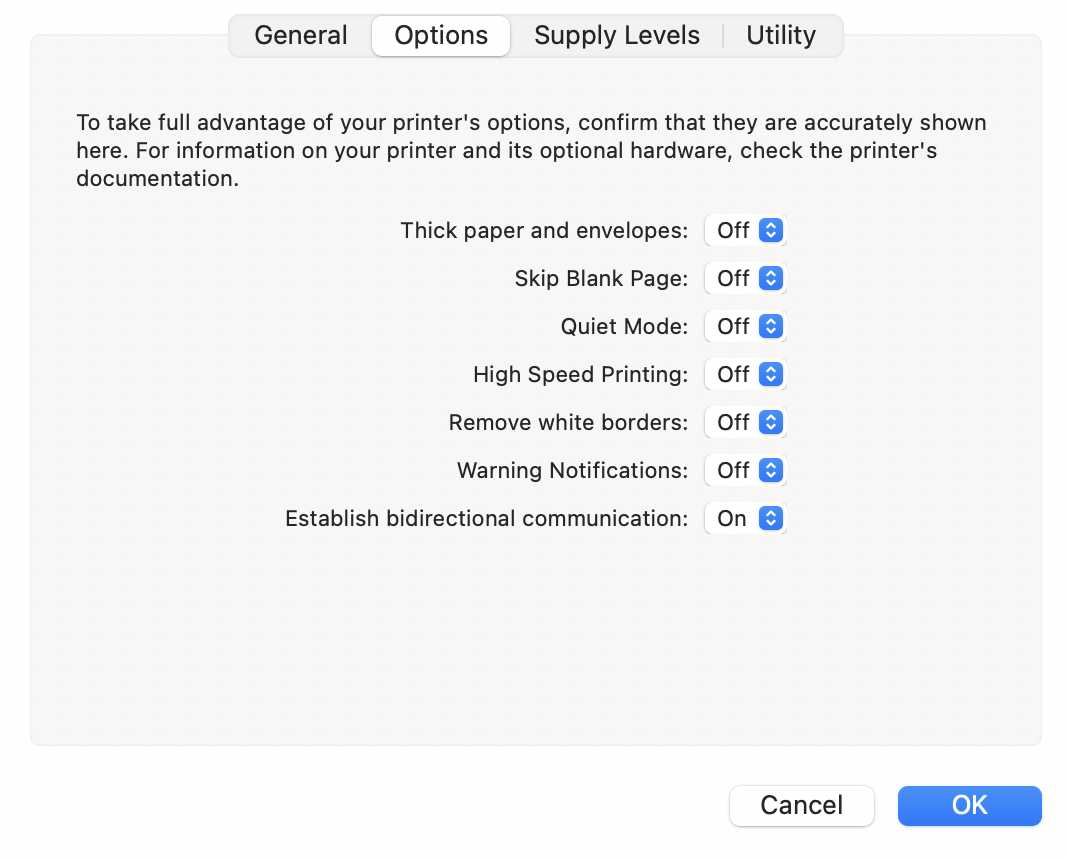Expand the Quiet Mode Off popup menu
Viewport: 1068px width, 860px height.
[745, 326]
